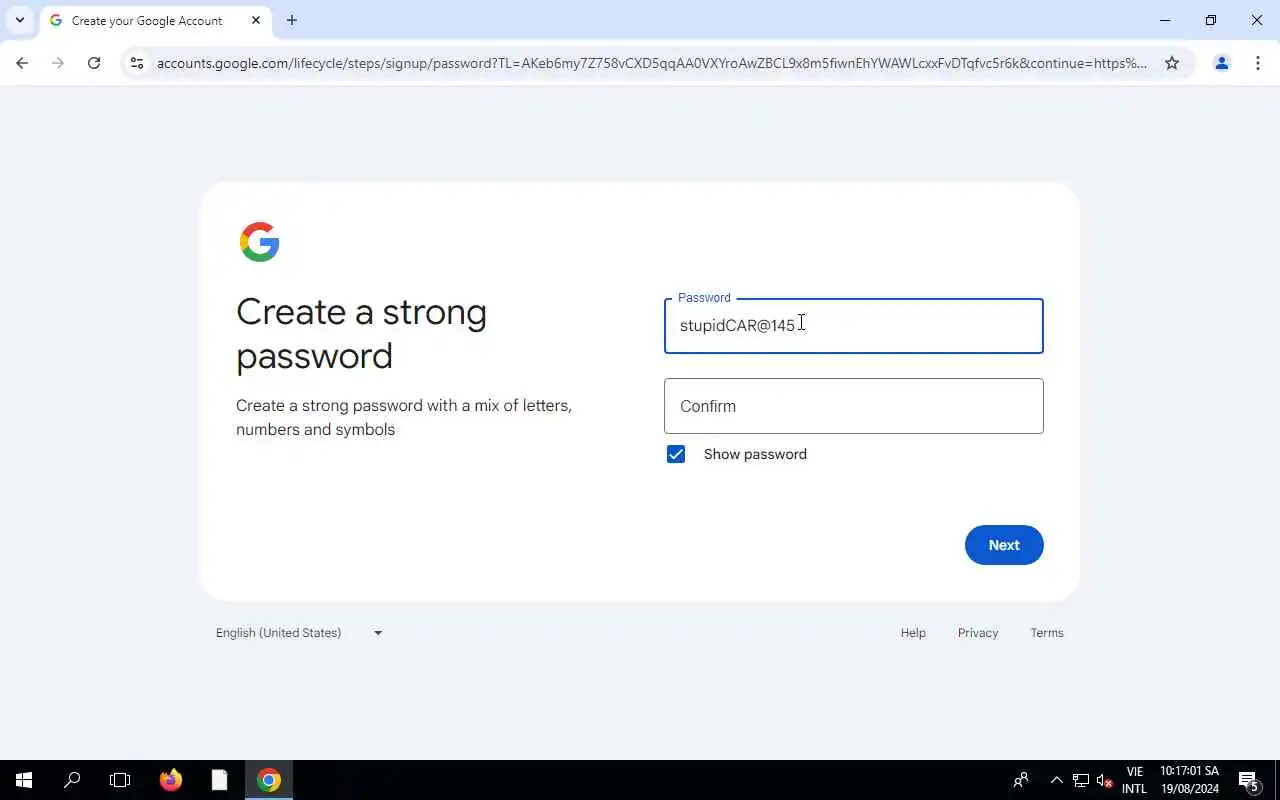
Task: Open the Privacy link
Action: point(978,633)
